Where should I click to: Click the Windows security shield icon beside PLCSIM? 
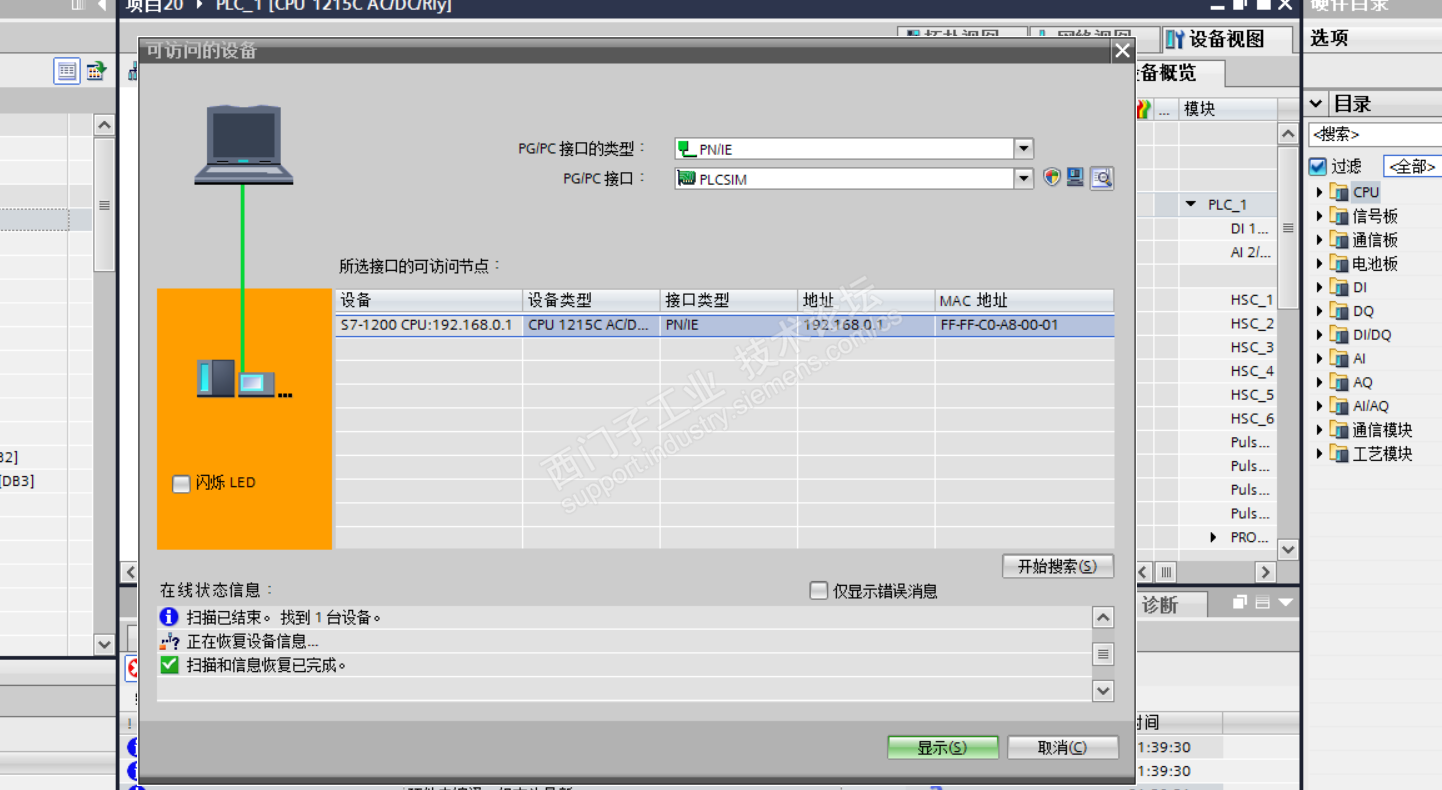click(1051, 178)
